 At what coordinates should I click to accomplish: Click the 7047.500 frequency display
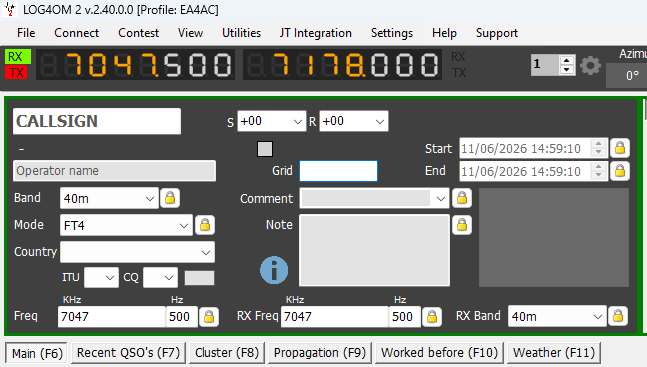[135, 65]
